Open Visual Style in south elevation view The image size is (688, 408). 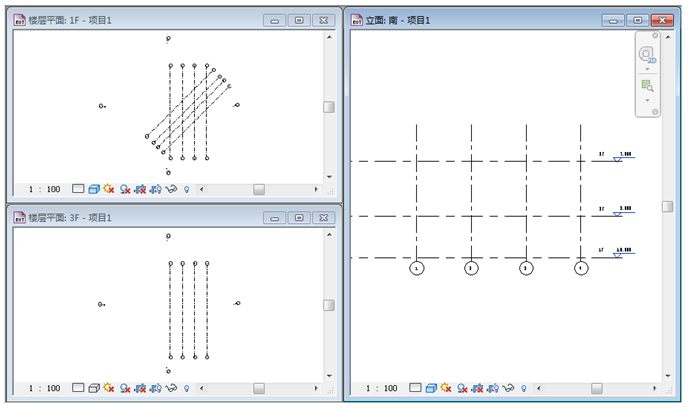[x=430, y=388]
